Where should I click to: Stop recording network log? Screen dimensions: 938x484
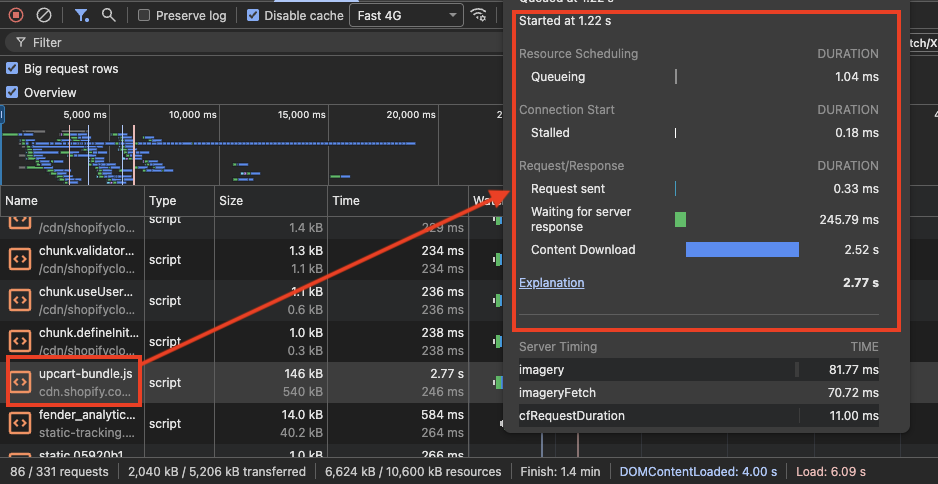(x=16, y=15)
